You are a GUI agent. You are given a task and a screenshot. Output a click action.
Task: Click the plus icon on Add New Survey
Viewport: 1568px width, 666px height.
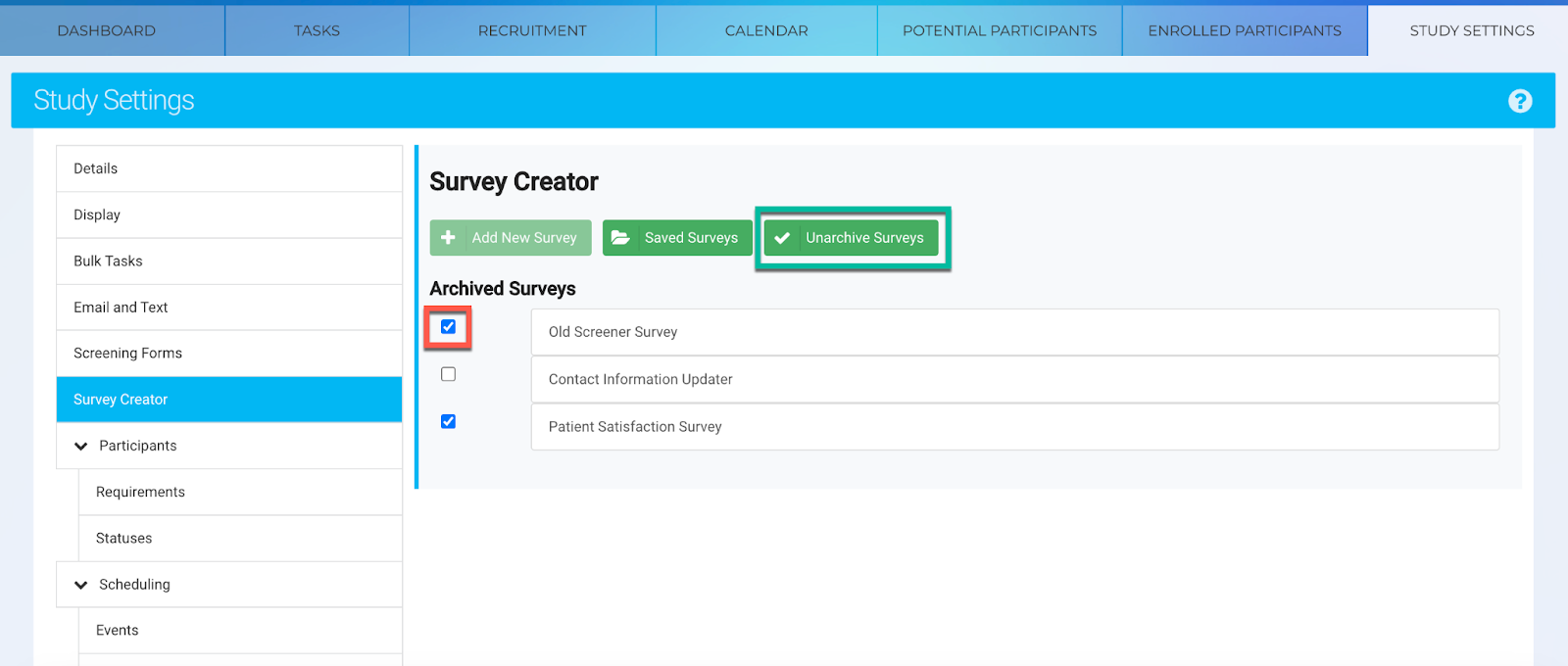448,238
